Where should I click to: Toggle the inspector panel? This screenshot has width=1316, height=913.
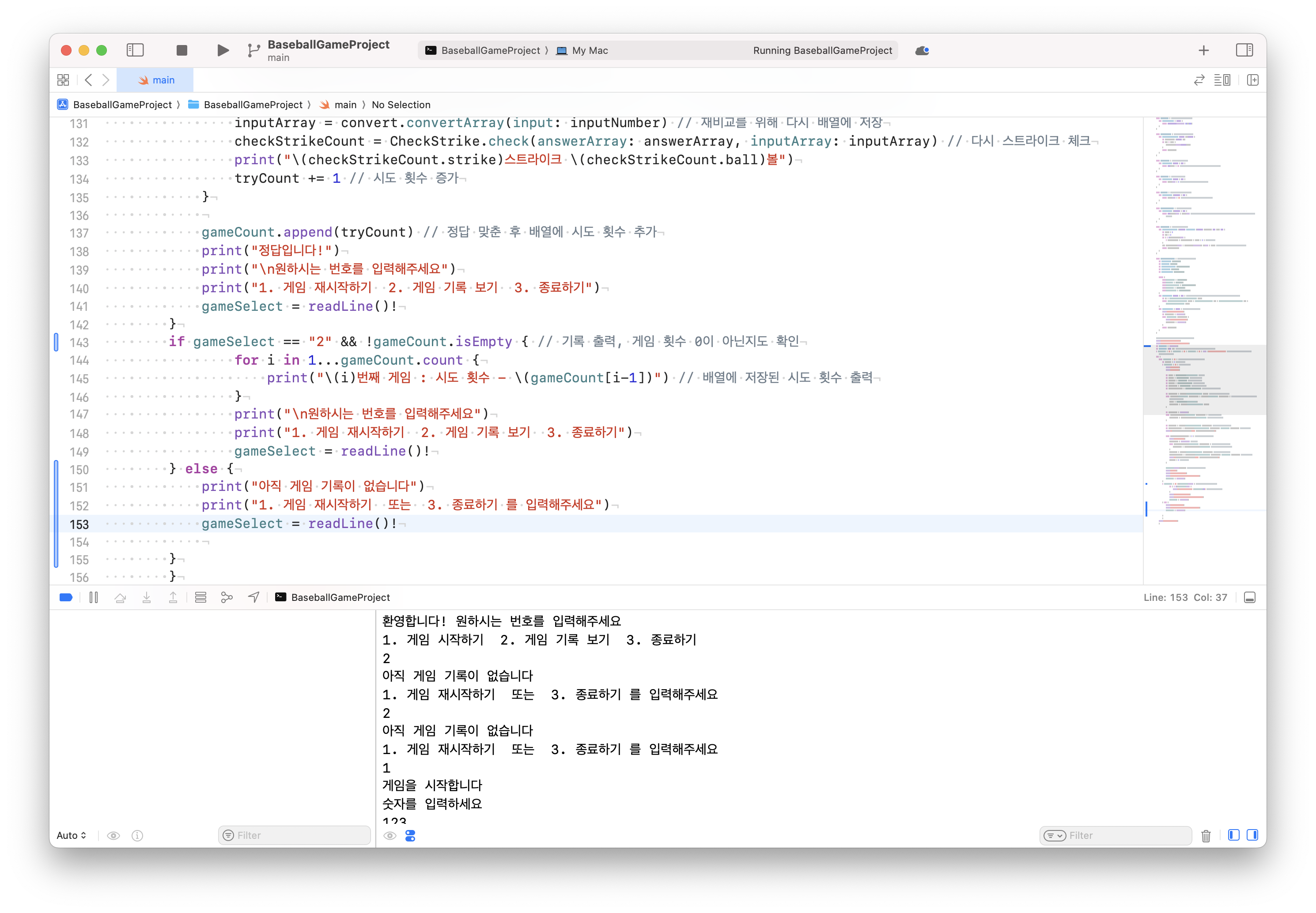(x=1244, y=50)
